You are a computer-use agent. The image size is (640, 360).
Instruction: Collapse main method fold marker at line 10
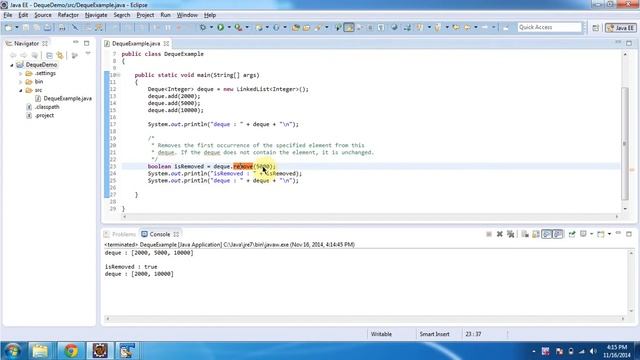[118, 75]
